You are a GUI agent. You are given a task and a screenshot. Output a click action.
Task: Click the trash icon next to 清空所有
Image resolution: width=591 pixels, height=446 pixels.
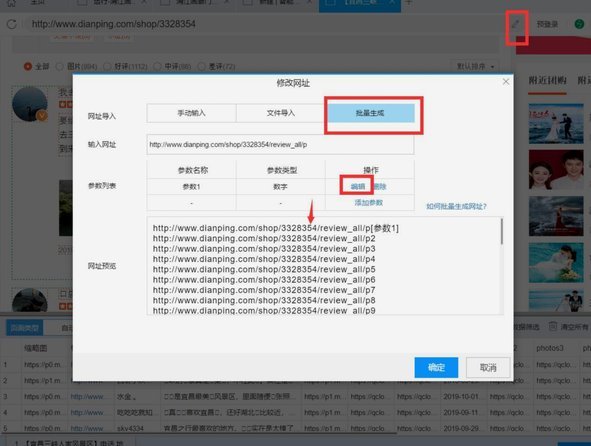553,326
